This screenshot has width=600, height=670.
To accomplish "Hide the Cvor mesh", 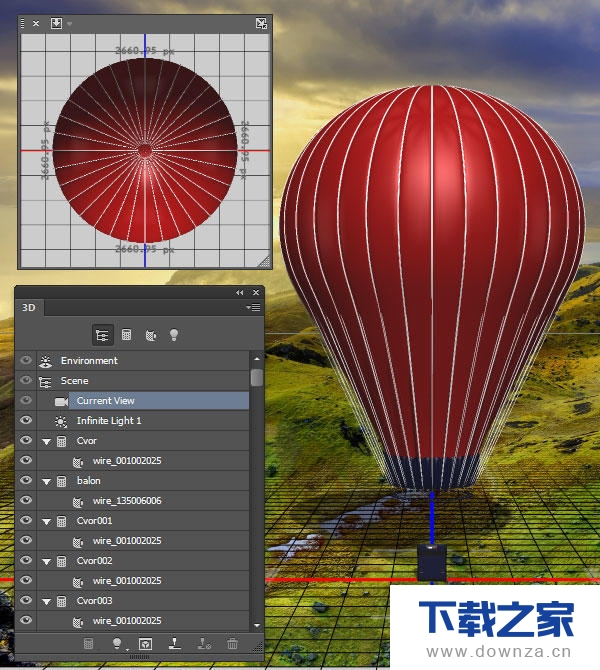I will coord(26,440).
